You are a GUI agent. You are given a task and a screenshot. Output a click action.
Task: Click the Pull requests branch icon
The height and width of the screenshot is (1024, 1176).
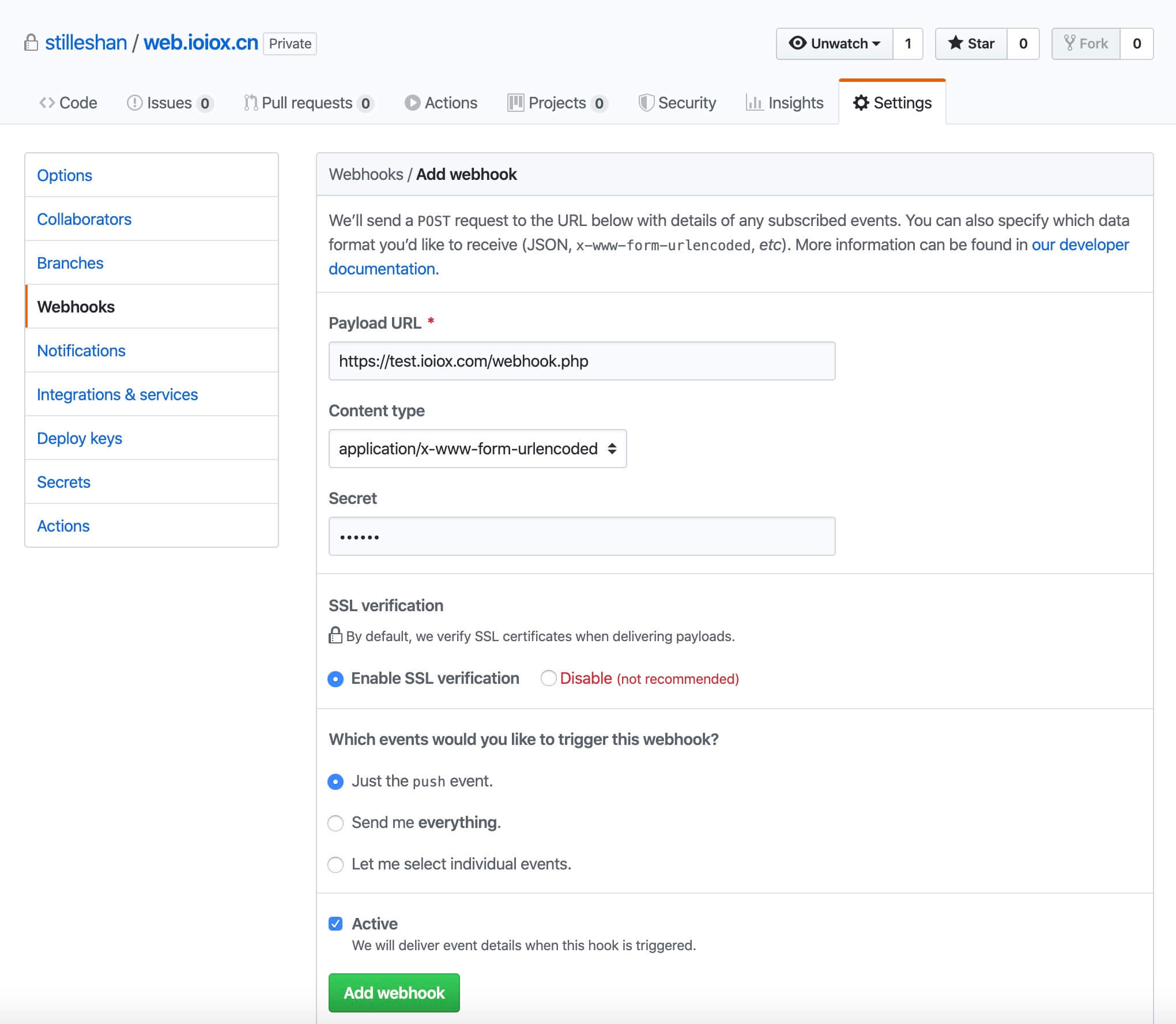coord(250,103)
